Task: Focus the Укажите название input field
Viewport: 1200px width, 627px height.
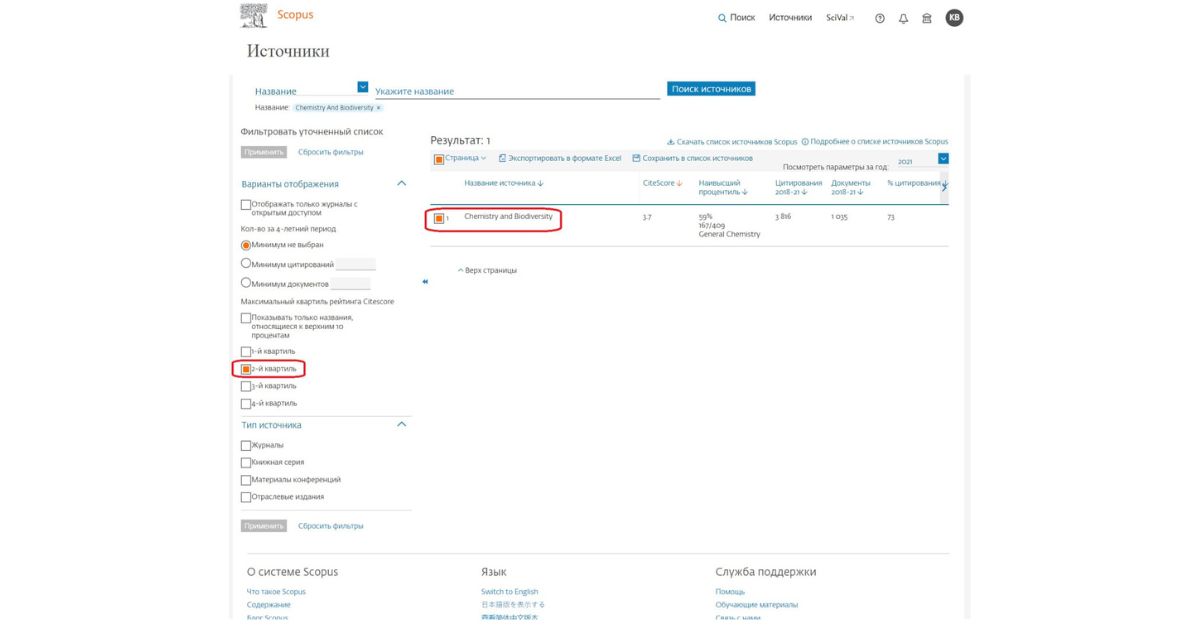Action: 515,91
